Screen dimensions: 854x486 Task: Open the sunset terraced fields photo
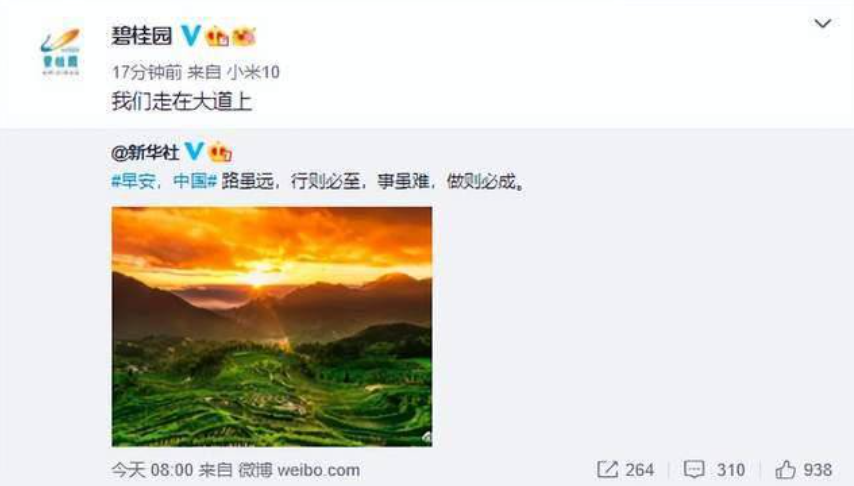pyautogui.click(x=272, y=326)
